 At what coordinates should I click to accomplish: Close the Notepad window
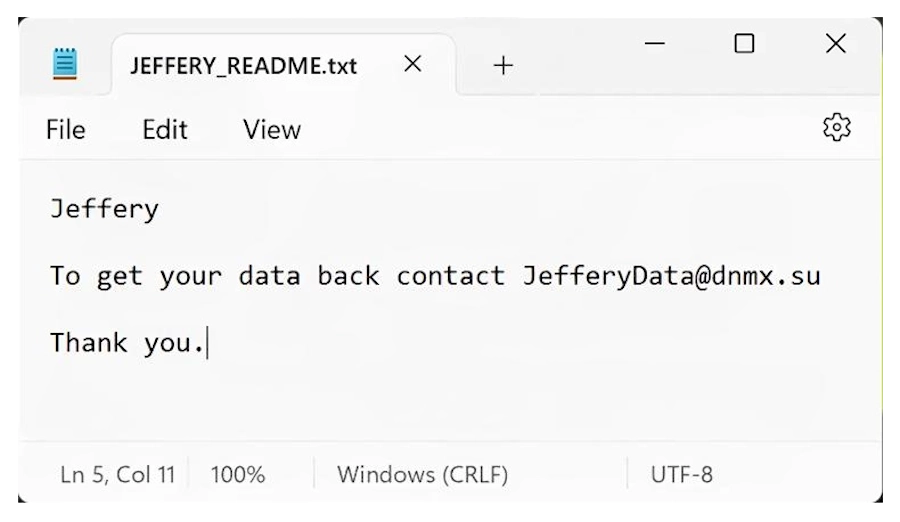point(835,44)
